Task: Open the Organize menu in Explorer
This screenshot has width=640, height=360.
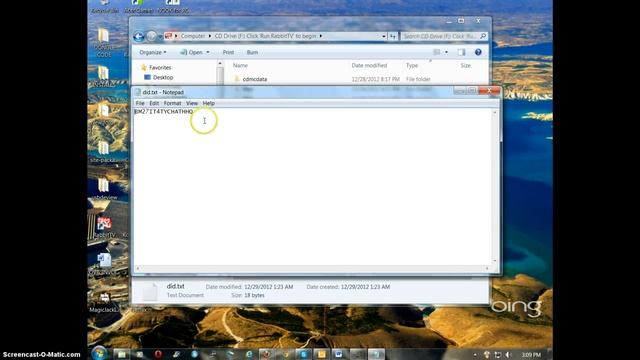Action: 153,52
